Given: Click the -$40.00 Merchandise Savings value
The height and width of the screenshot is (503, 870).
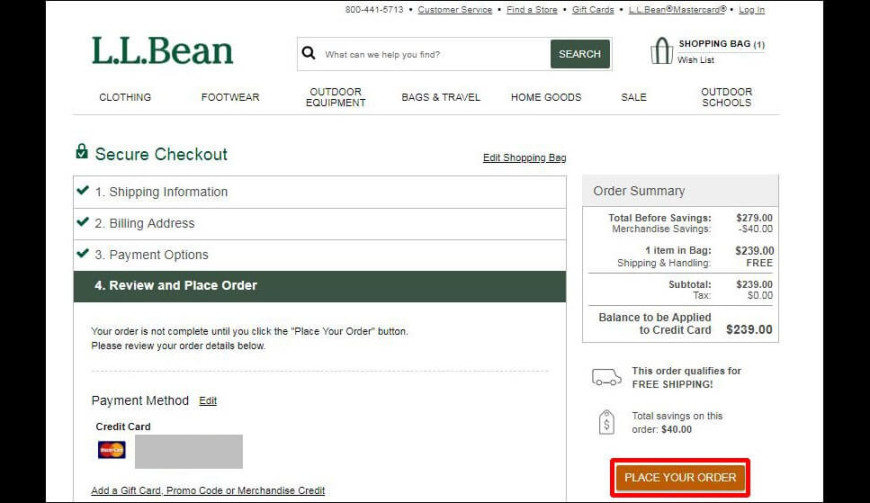Looking at the screenshot, I should (x=755, y=229).
